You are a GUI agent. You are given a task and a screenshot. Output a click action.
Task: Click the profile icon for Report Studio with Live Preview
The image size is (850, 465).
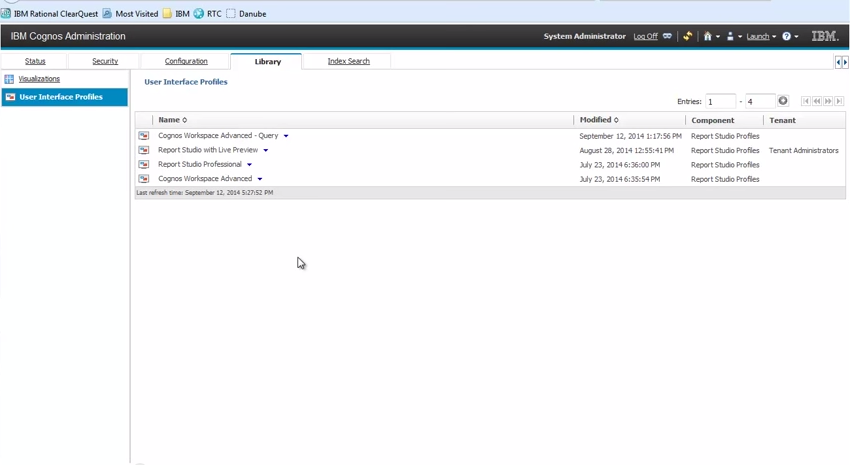pyautogui.click(x=144, y=150)
